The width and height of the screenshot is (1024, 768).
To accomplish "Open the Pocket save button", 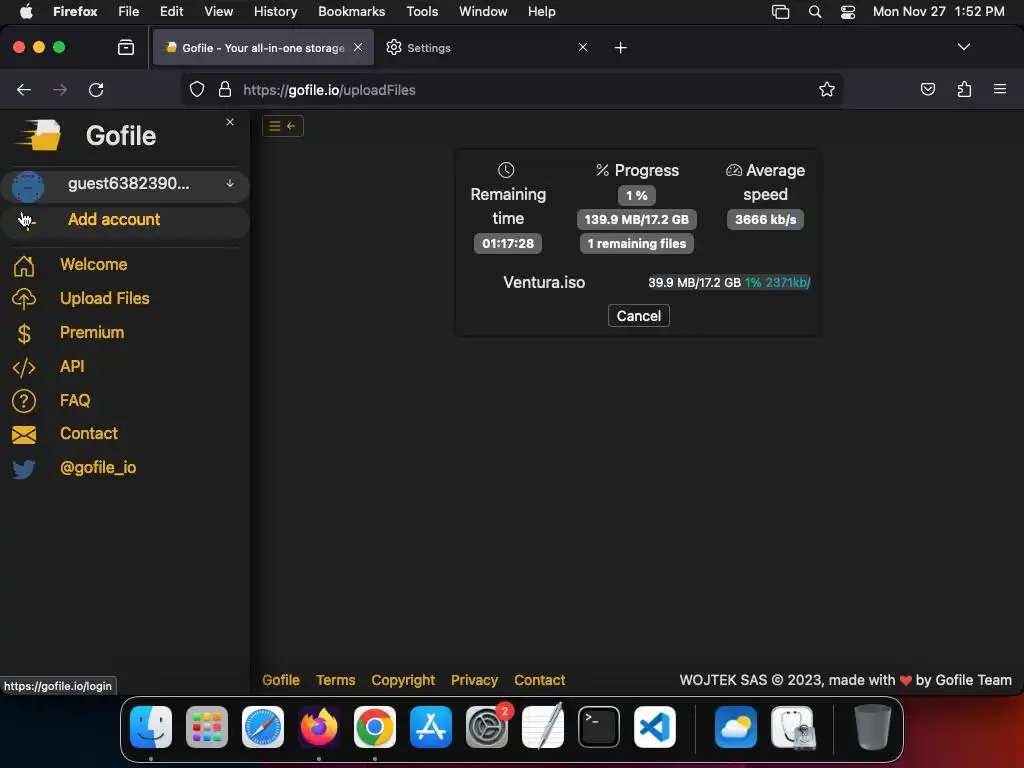I will click(x=927, y=89).
